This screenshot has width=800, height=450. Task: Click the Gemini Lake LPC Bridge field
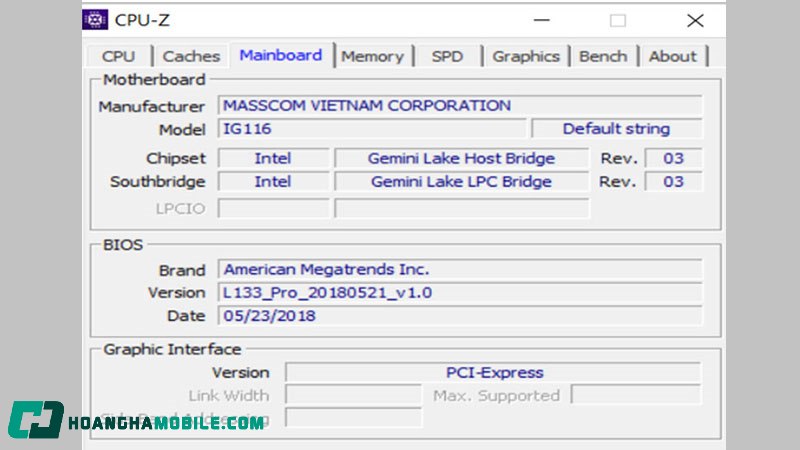[461, 181]
